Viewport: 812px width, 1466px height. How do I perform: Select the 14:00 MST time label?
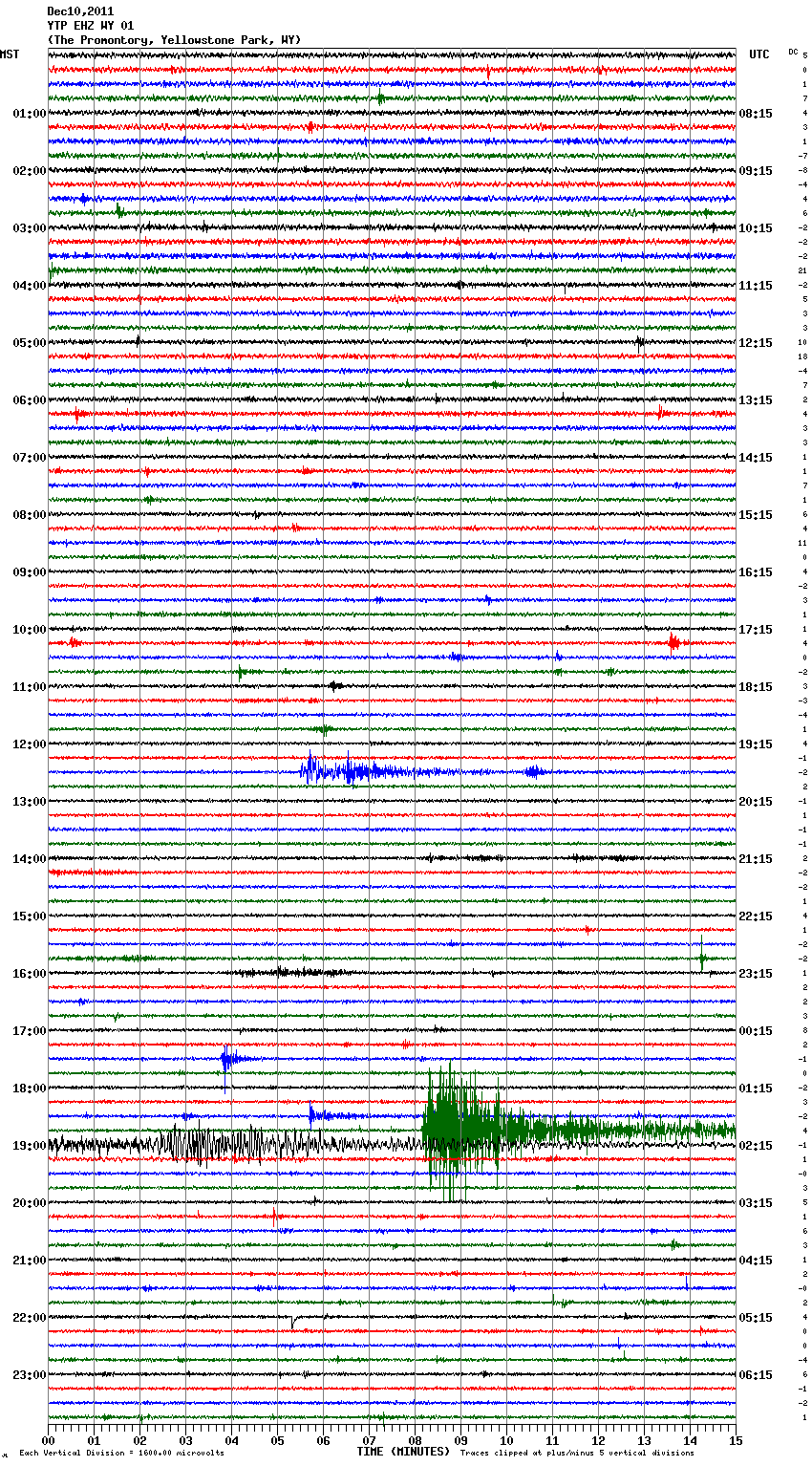pyautogui.click(x=30, y=859)
